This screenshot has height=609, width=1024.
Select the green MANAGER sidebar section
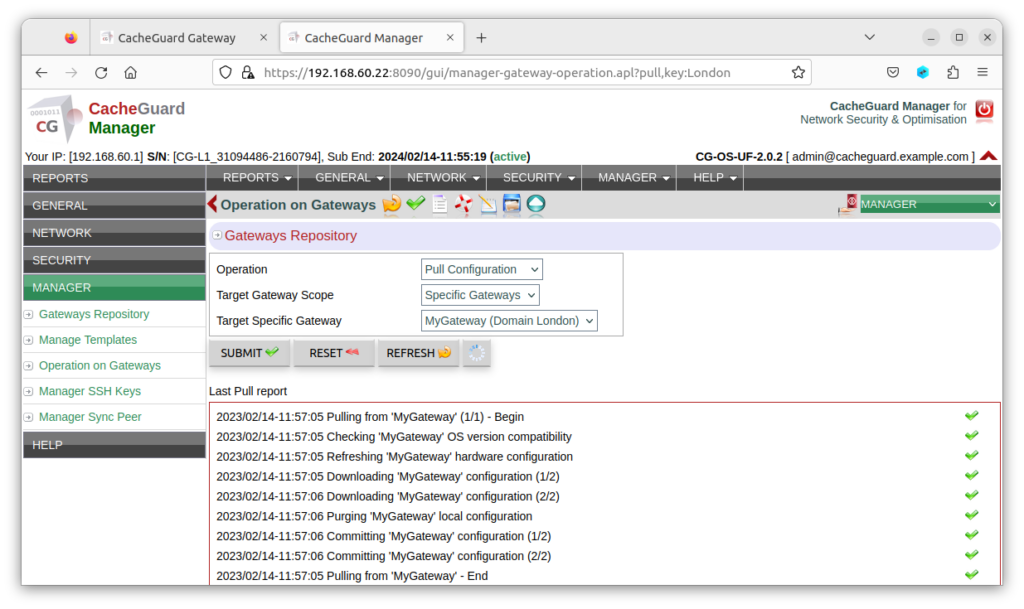point(114,288)
